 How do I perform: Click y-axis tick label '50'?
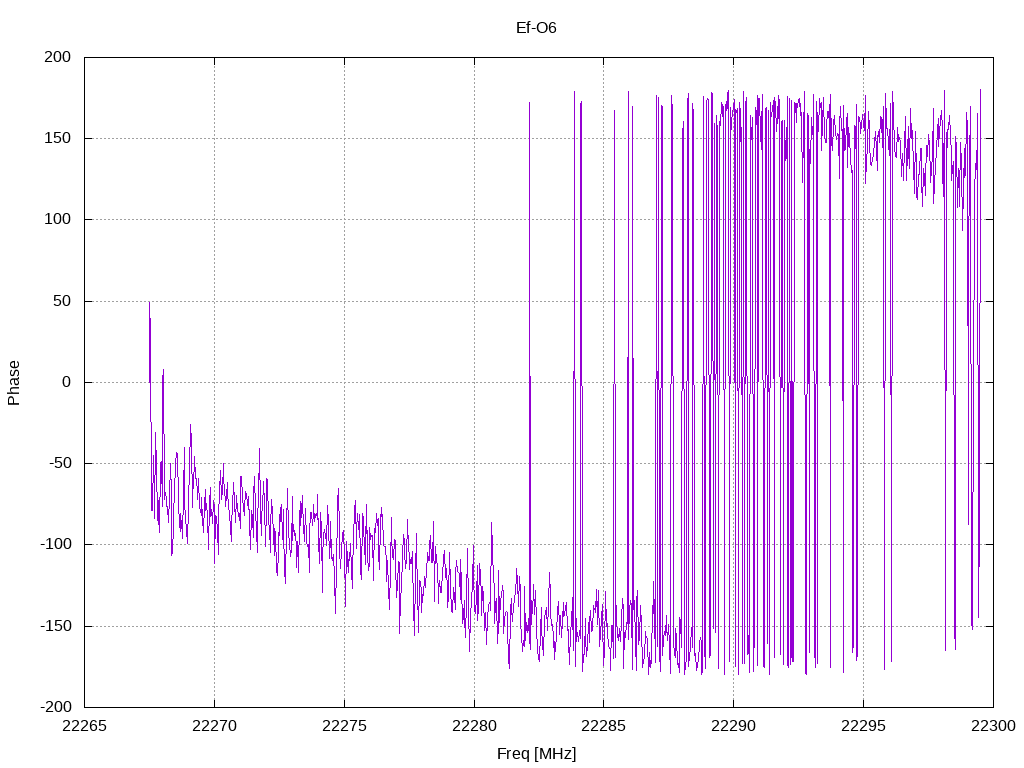tap(62, 301)
